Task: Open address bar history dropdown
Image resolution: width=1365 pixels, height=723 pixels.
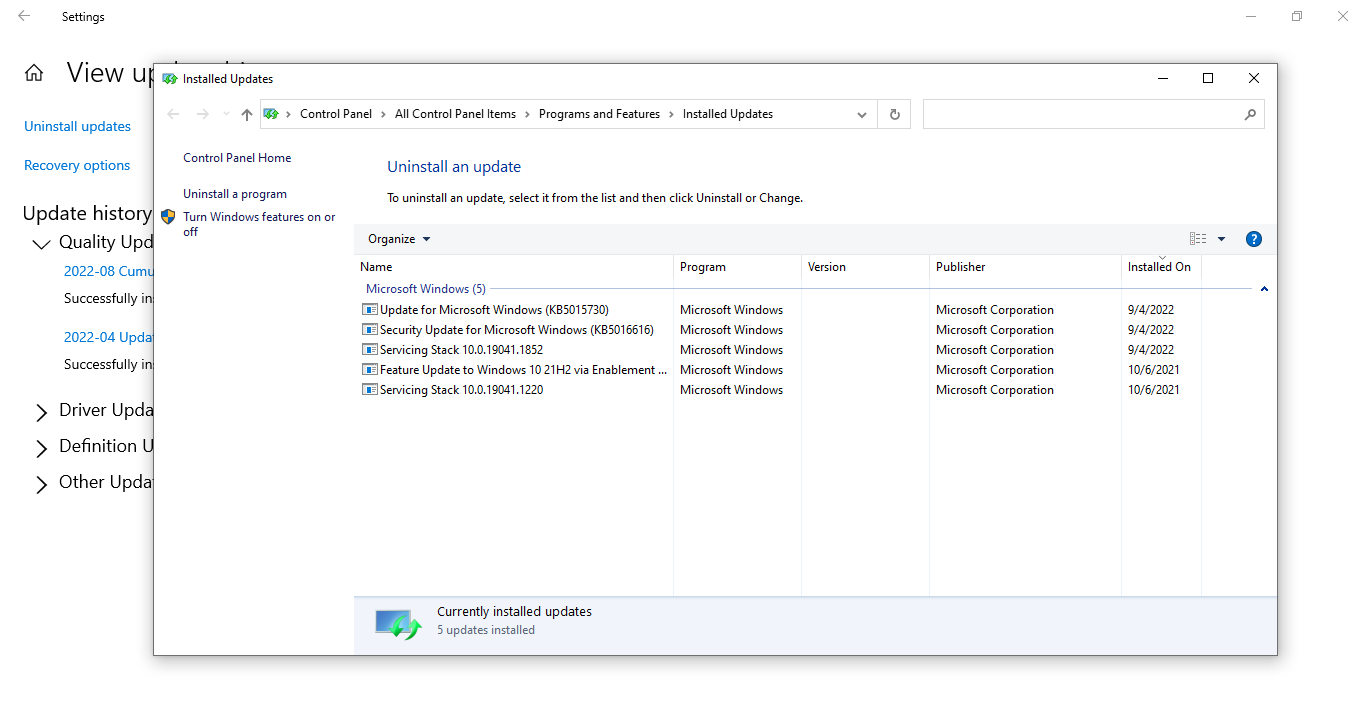Action: (862, 114)
